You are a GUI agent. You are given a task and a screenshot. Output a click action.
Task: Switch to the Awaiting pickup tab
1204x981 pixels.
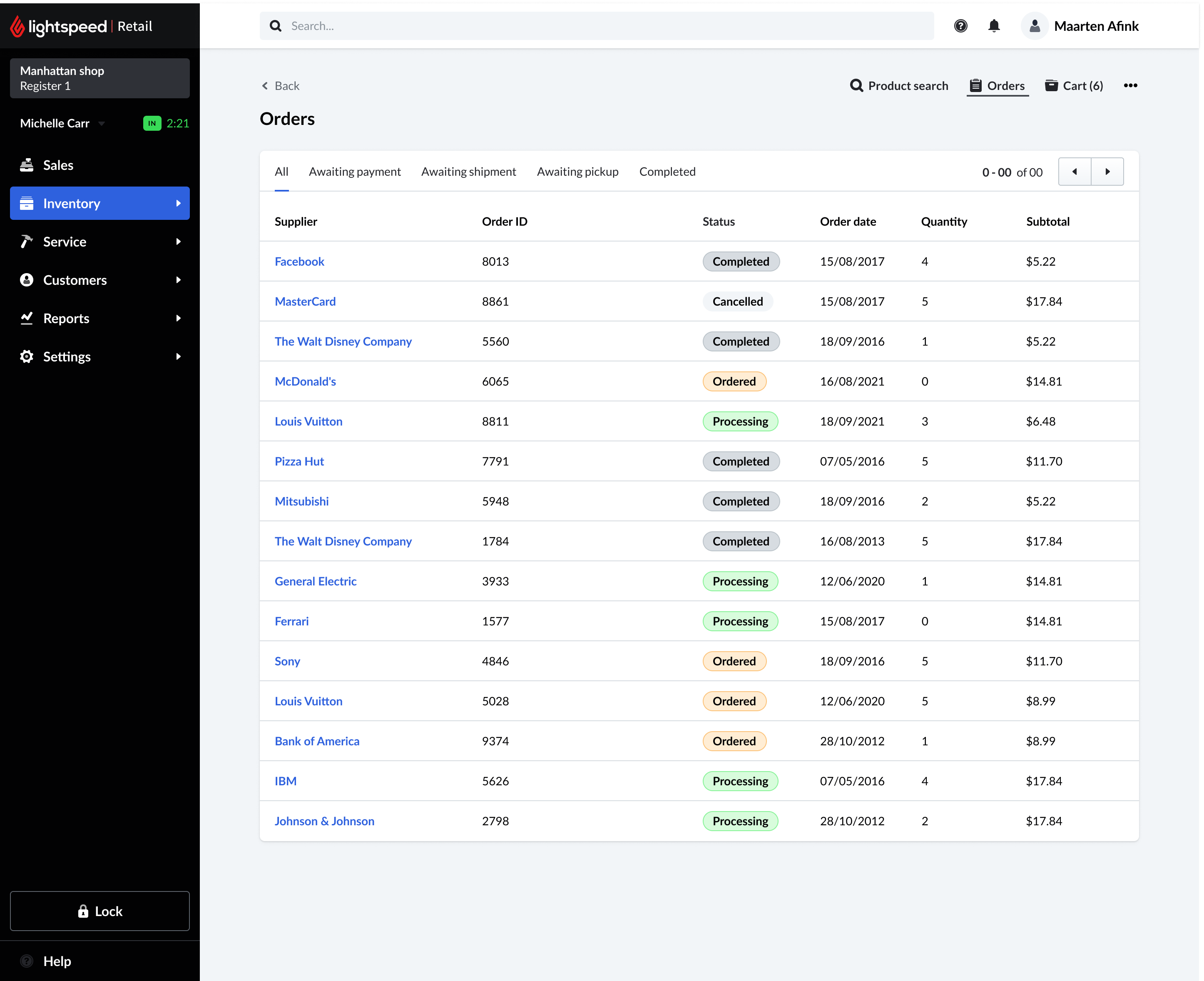577,172
